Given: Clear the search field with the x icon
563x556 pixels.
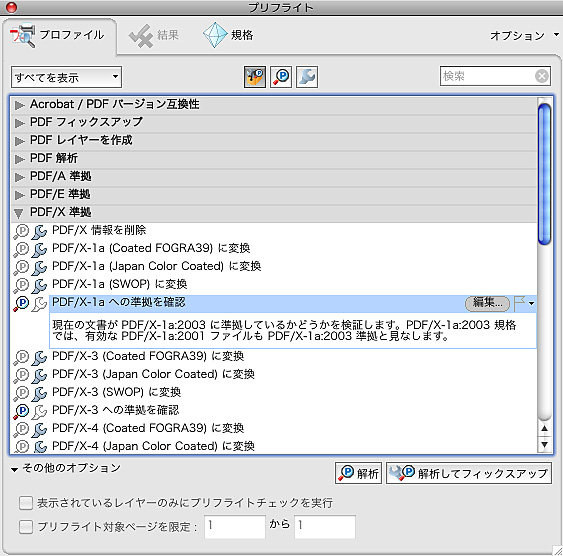Looking at the screenshot, I should [541, 76].
